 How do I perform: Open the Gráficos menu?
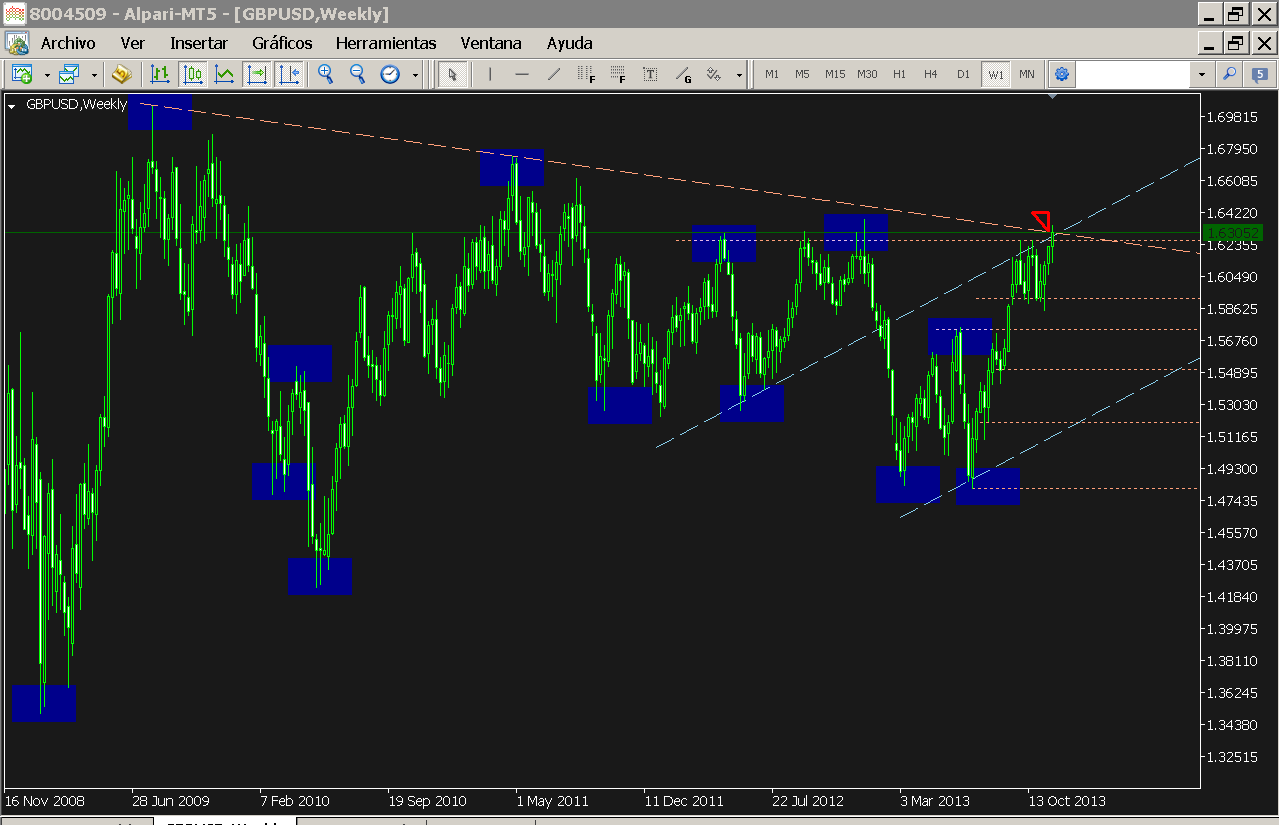tap(282, 43)
